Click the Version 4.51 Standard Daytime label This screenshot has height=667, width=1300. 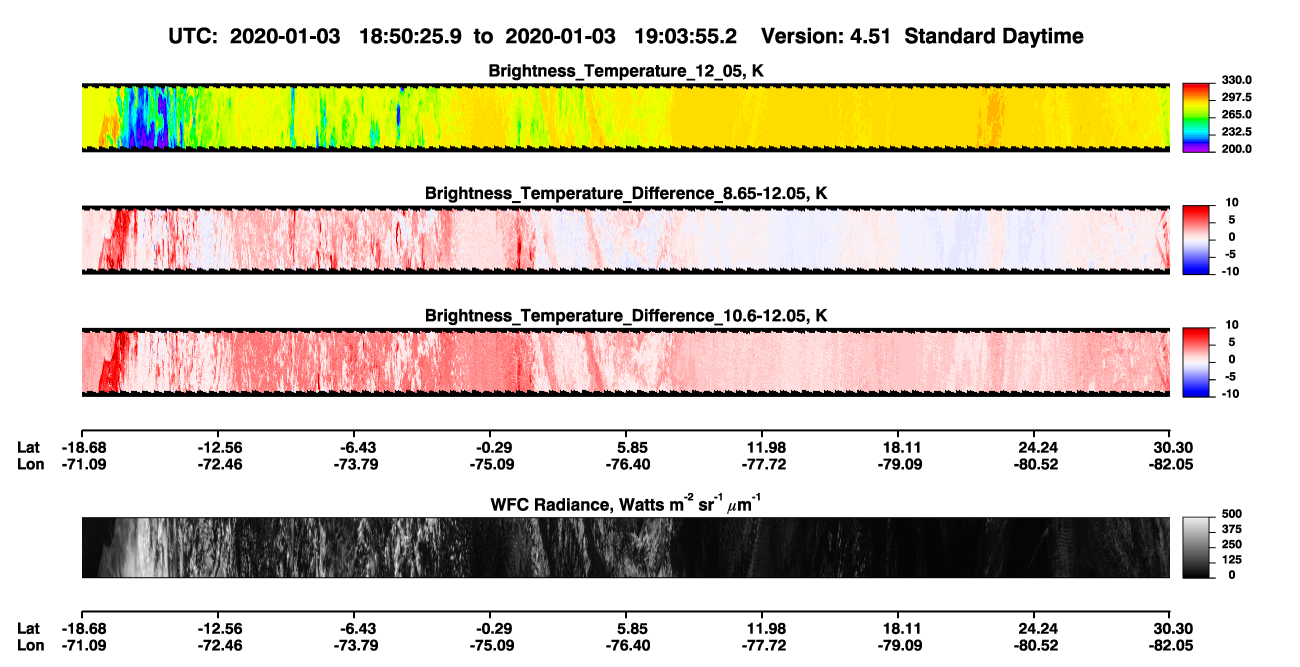(922, 36)
